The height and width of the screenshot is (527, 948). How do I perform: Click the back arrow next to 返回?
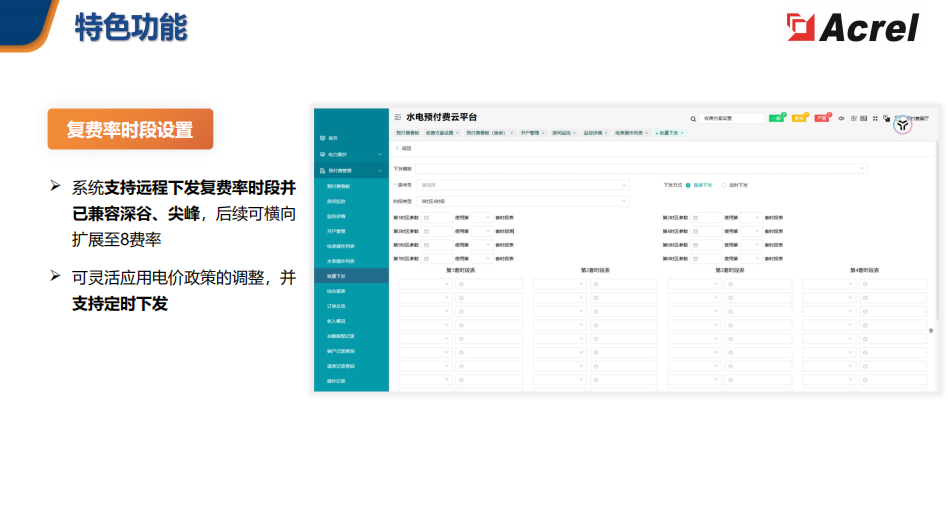(397, 148)
